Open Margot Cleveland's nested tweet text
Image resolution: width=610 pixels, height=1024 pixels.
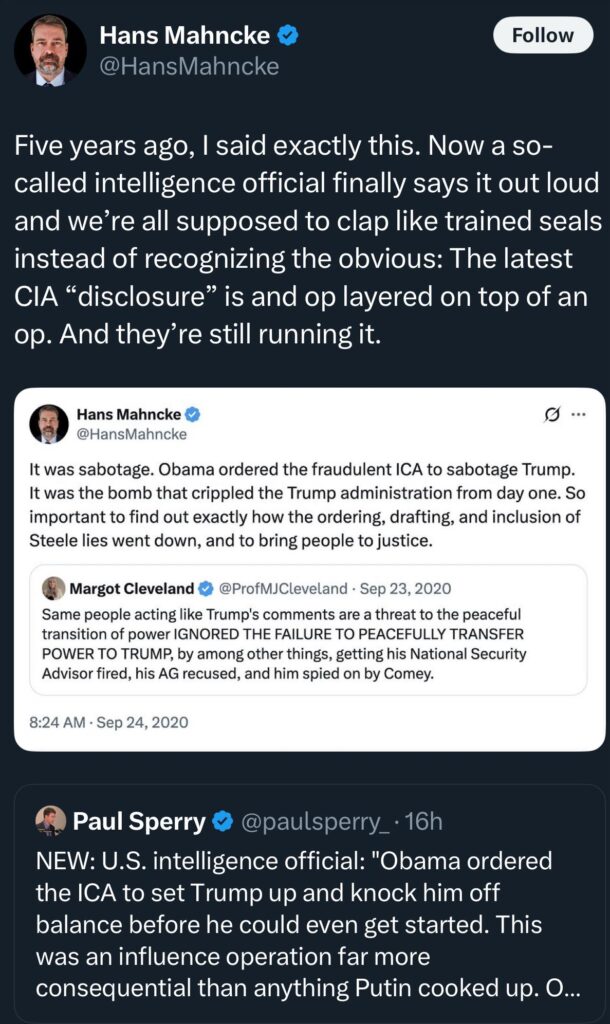[300, 644]
